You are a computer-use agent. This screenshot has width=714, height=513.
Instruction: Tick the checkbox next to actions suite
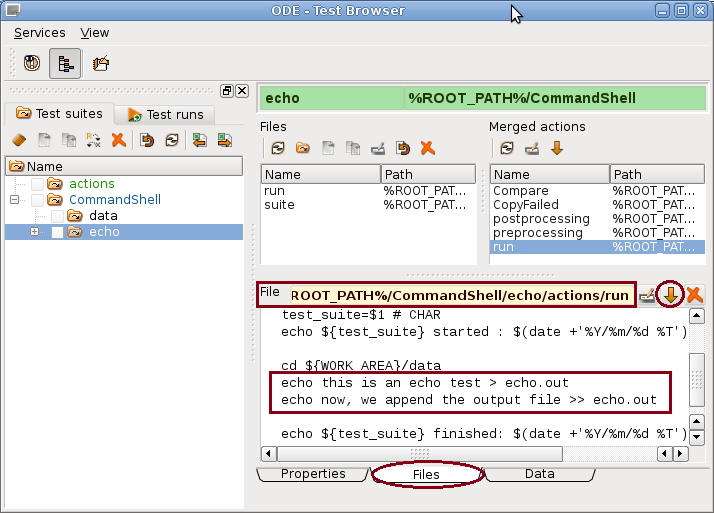pos(38,184)
